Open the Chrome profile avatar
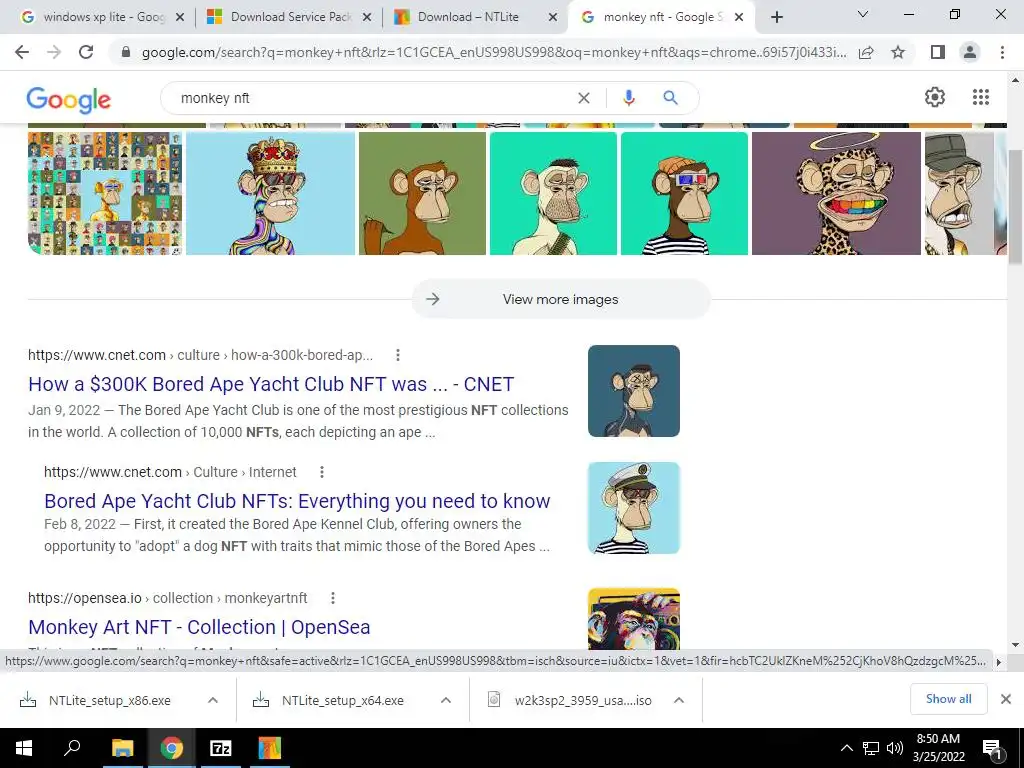The image size is (1024, 768). click(970, 52)
